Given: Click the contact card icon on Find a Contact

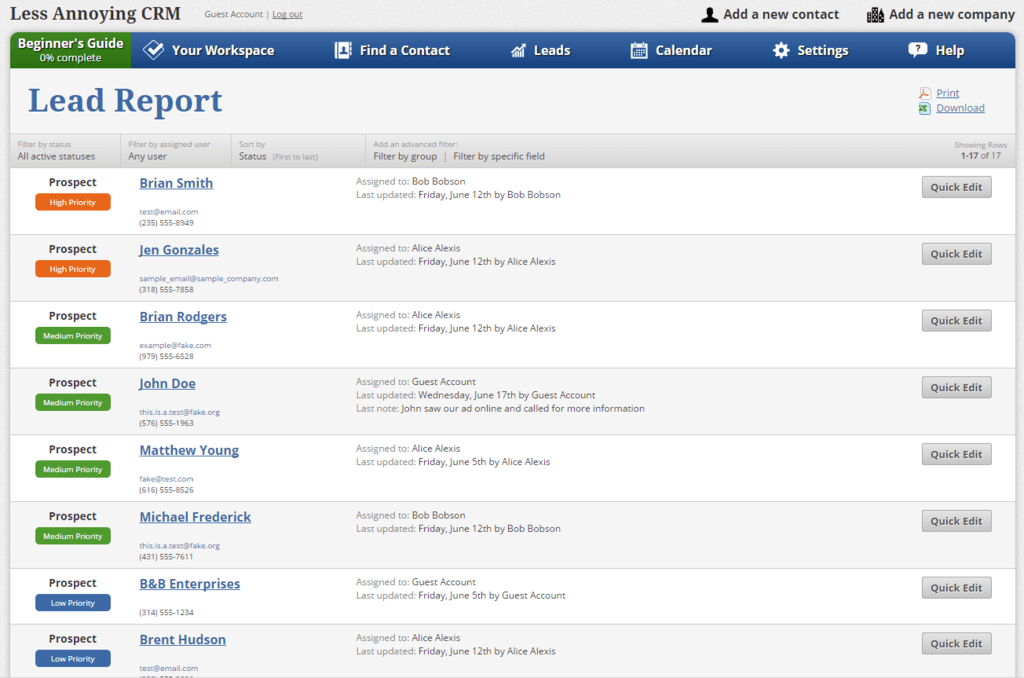Looking at the screenshot, I should [344, 49].
